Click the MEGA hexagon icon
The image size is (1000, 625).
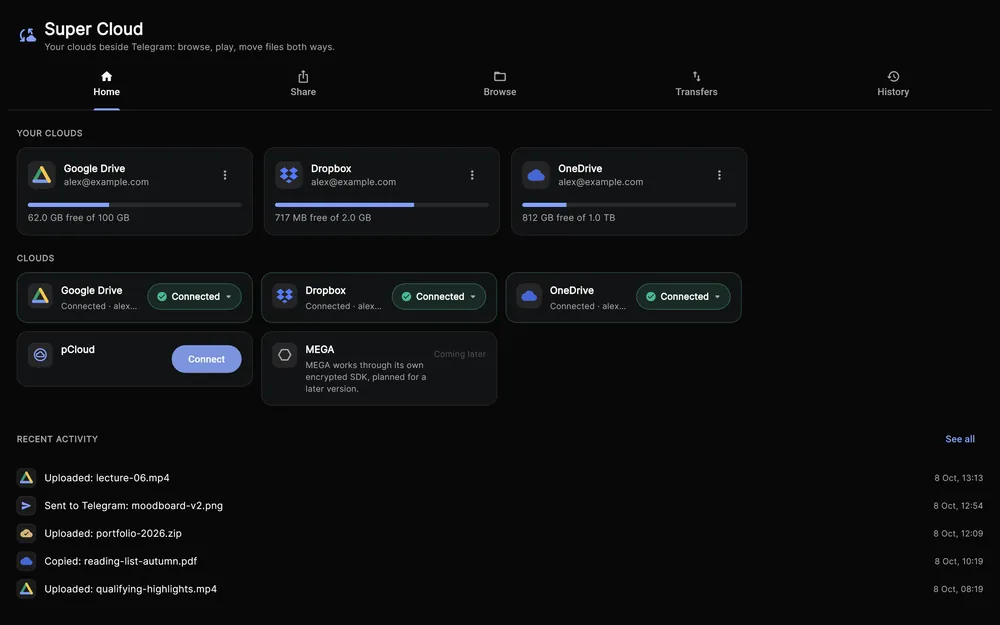[284, 355]
